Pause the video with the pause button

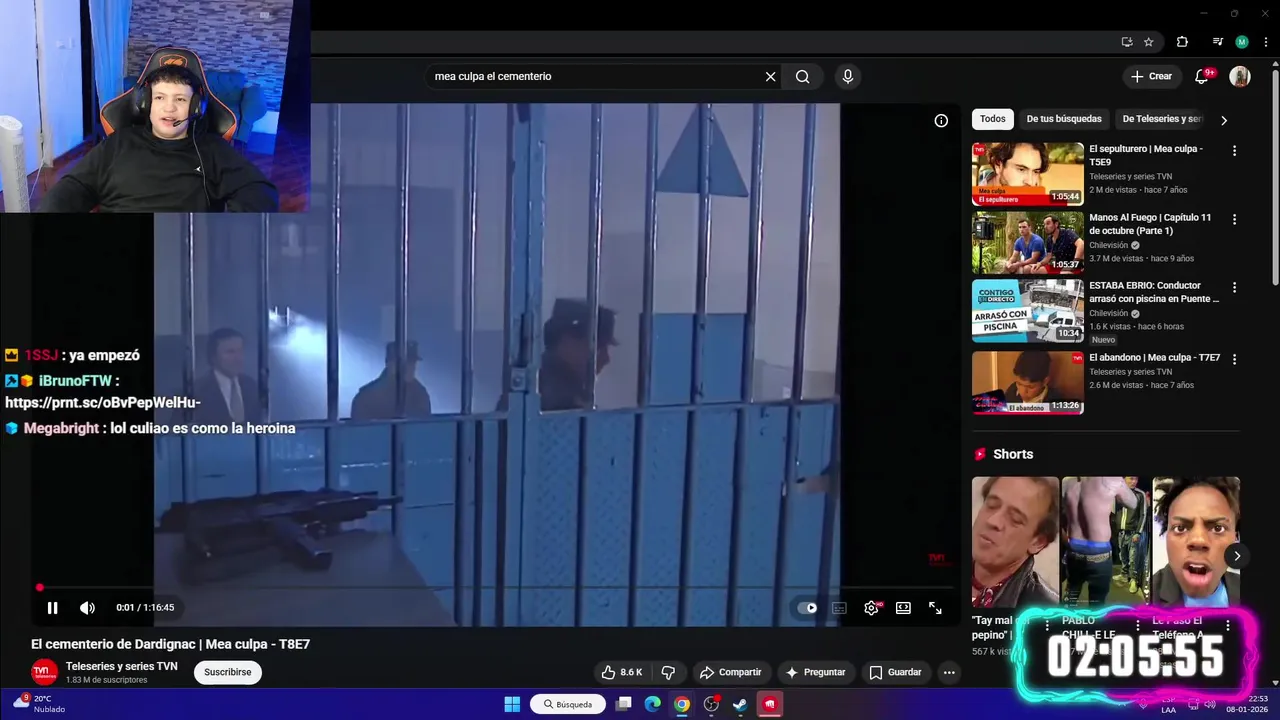(x=52, y=608)
